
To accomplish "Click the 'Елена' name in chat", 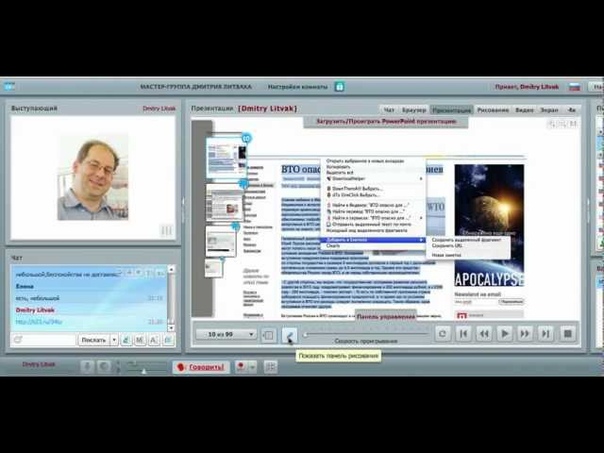I will (25, 287).
